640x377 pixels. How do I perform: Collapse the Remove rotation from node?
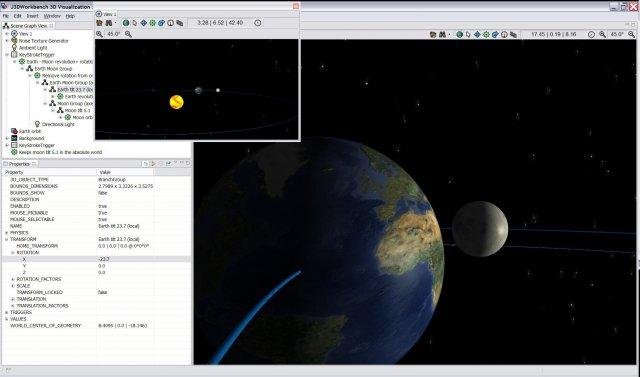point(30,75)
